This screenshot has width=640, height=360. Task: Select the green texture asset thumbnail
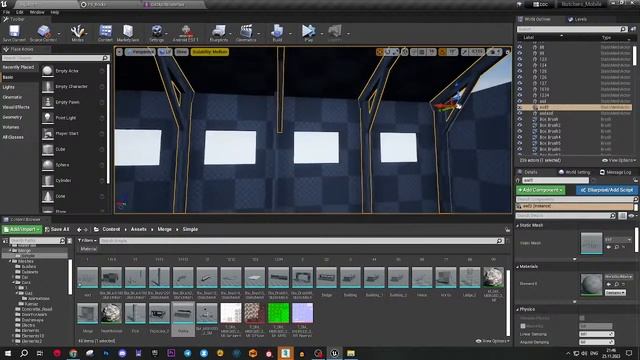[x=278, y=313]
